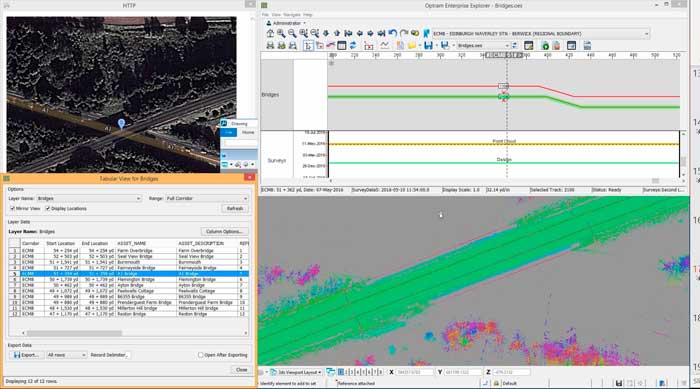This screenshot has height=389, width=700.
Task: Open the Layer Name dropdown showing Bridges
Action: (x=88, y=198)
